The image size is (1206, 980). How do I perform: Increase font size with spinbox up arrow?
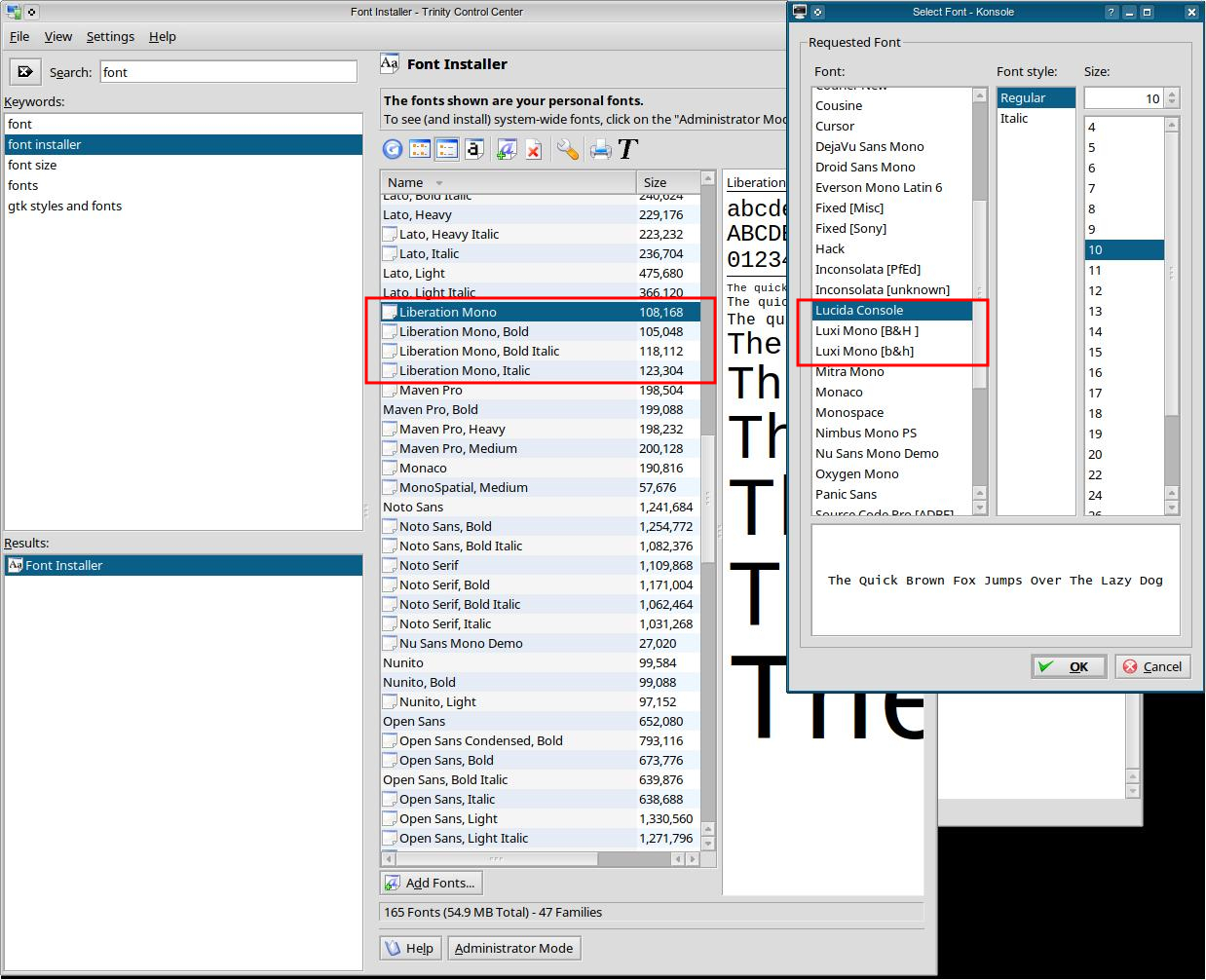tap(1172, 94)
